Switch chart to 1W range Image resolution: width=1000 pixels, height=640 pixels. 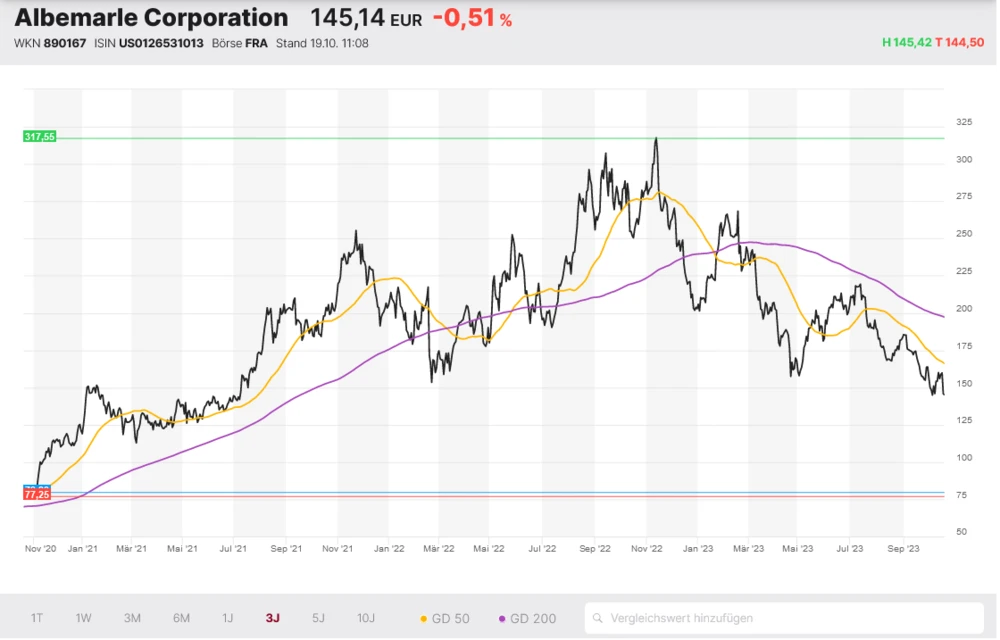(84, 618)
